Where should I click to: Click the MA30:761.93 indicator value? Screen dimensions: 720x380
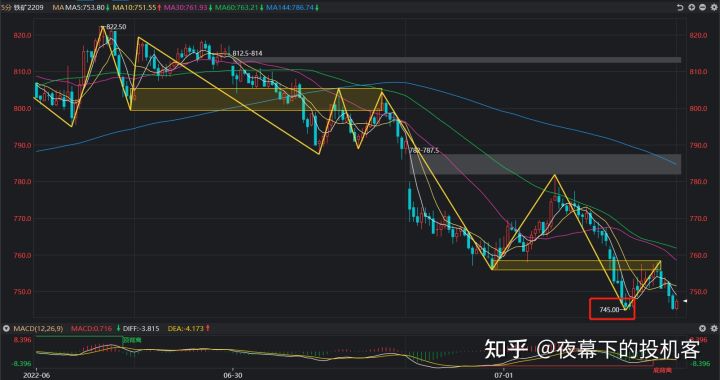[186, 8]
